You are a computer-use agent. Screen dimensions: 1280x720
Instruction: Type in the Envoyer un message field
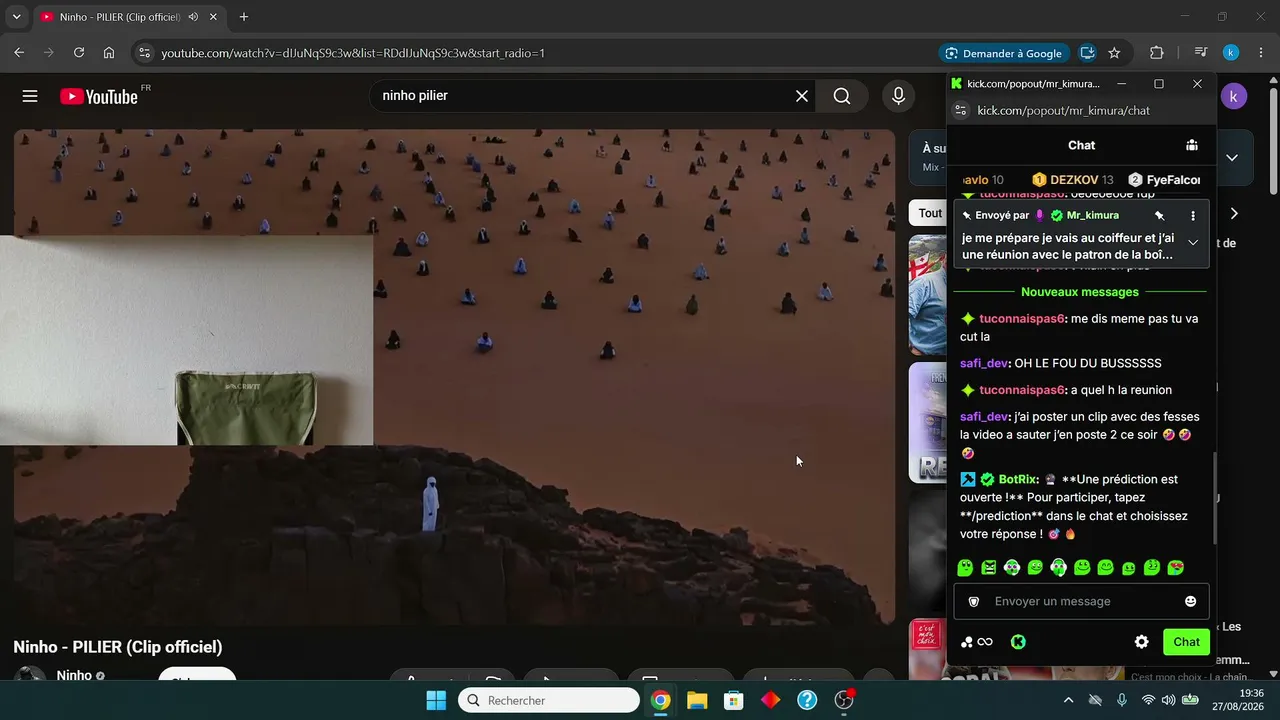point(1081,601)
